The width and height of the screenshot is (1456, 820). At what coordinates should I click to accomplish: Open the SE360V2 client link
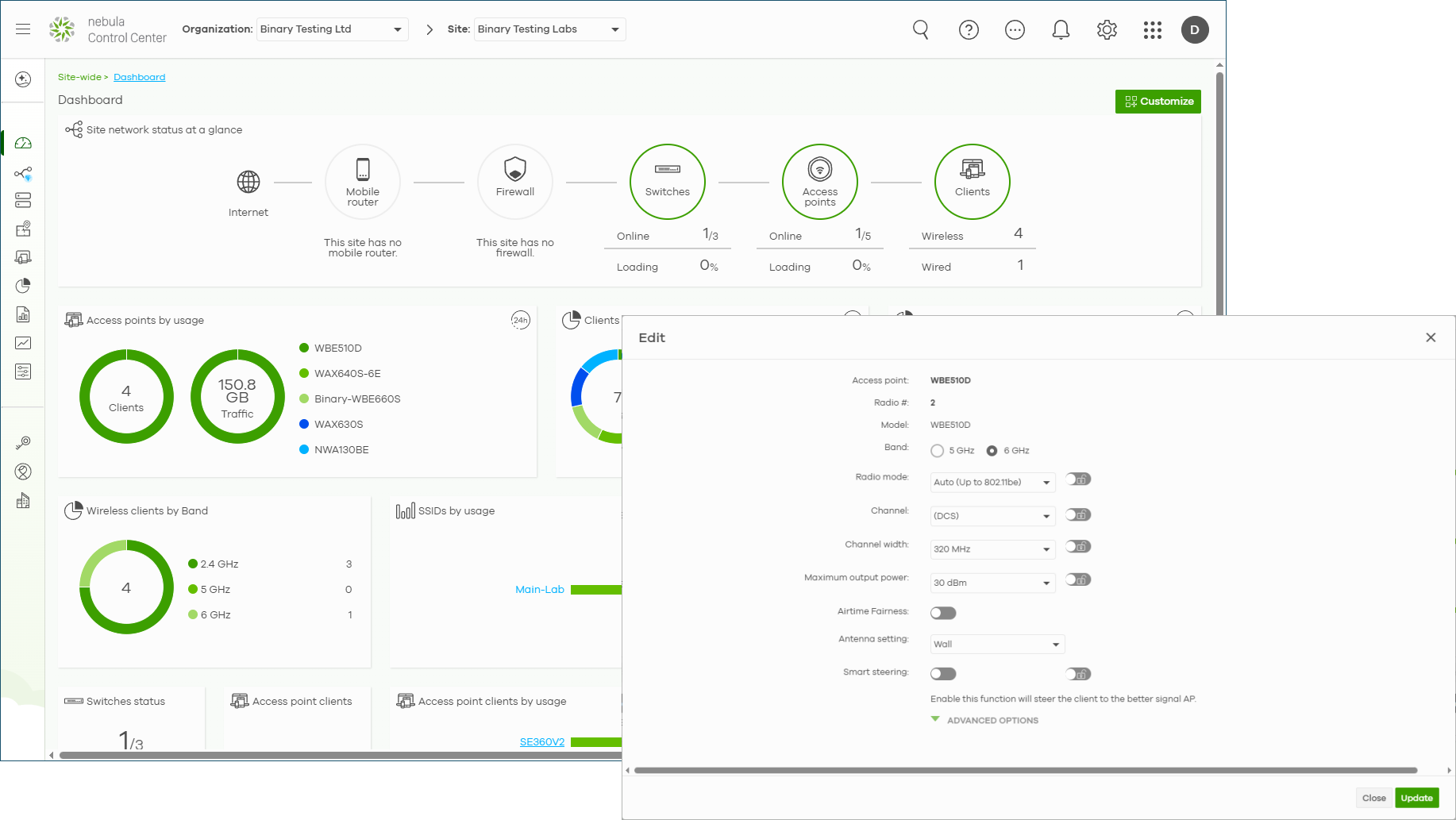[x=542, y=742]
